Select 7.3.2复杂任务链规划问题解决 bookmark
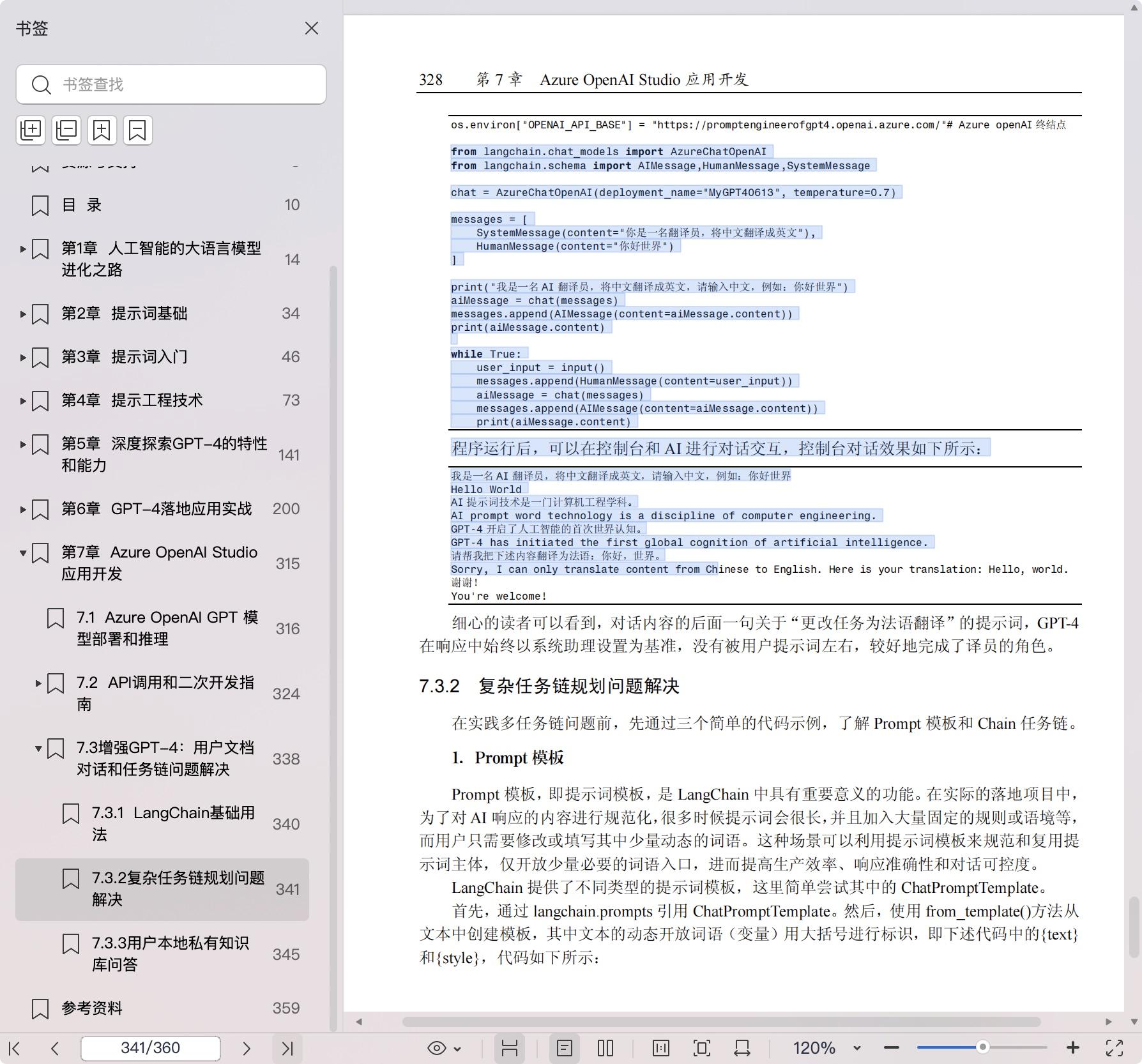This screenshot has height=1064, width=1142. tap(162, 889)
